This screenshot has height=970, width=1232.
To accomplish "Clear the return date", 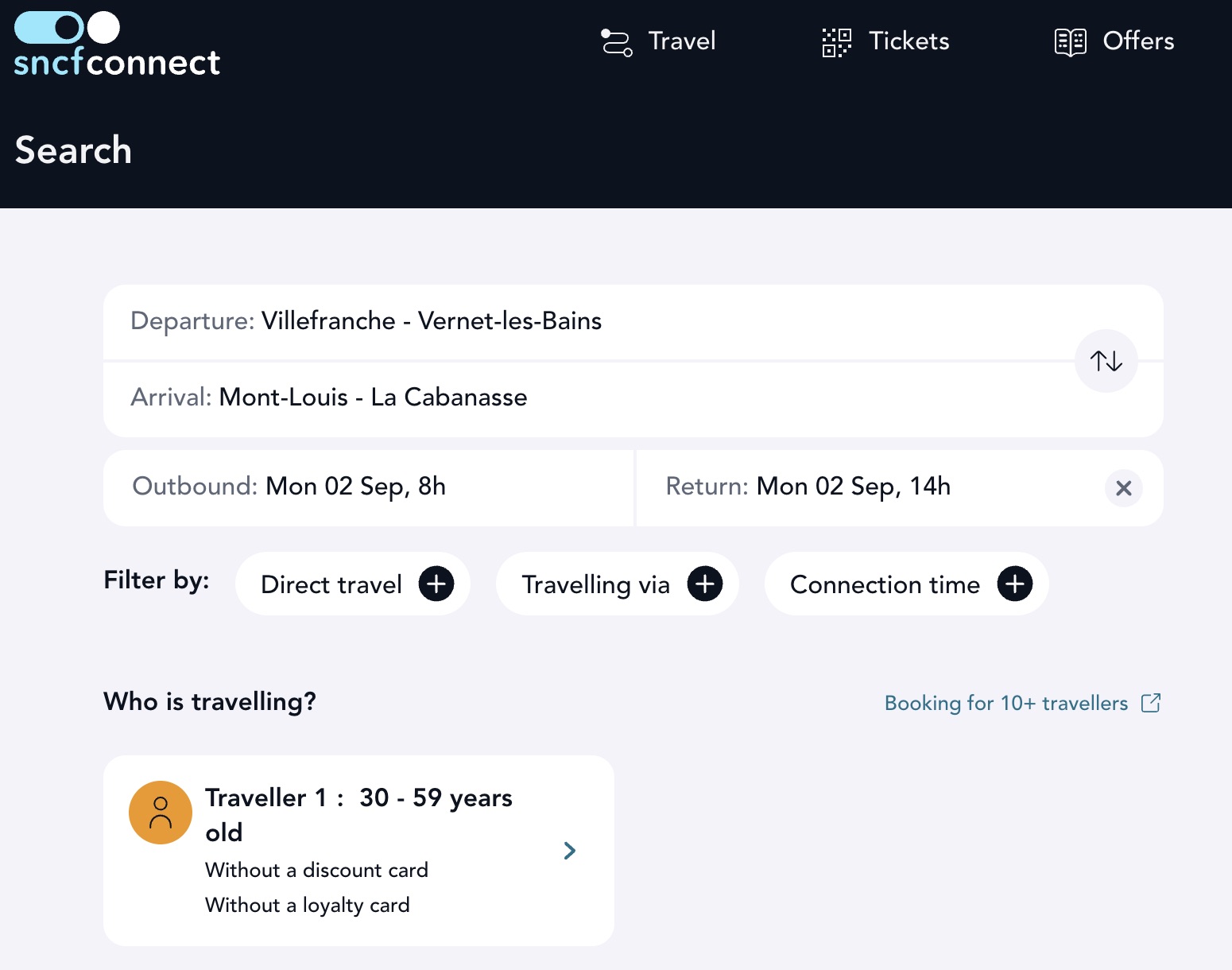I will point(1124,488).
